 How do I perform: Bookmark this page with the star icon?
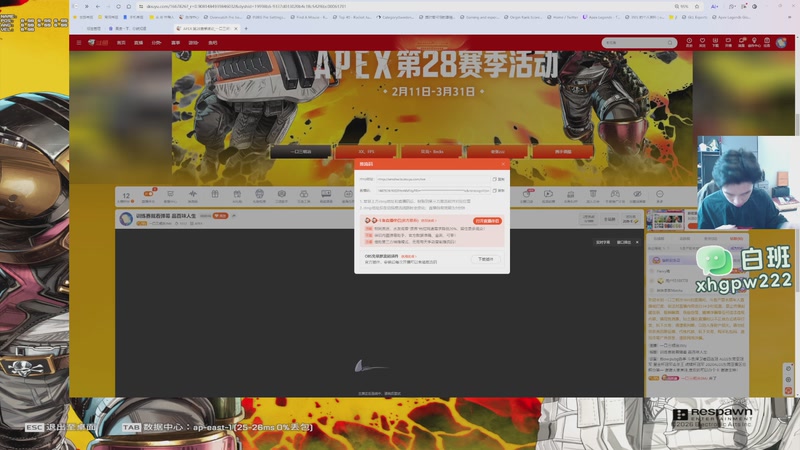(697, 7)
